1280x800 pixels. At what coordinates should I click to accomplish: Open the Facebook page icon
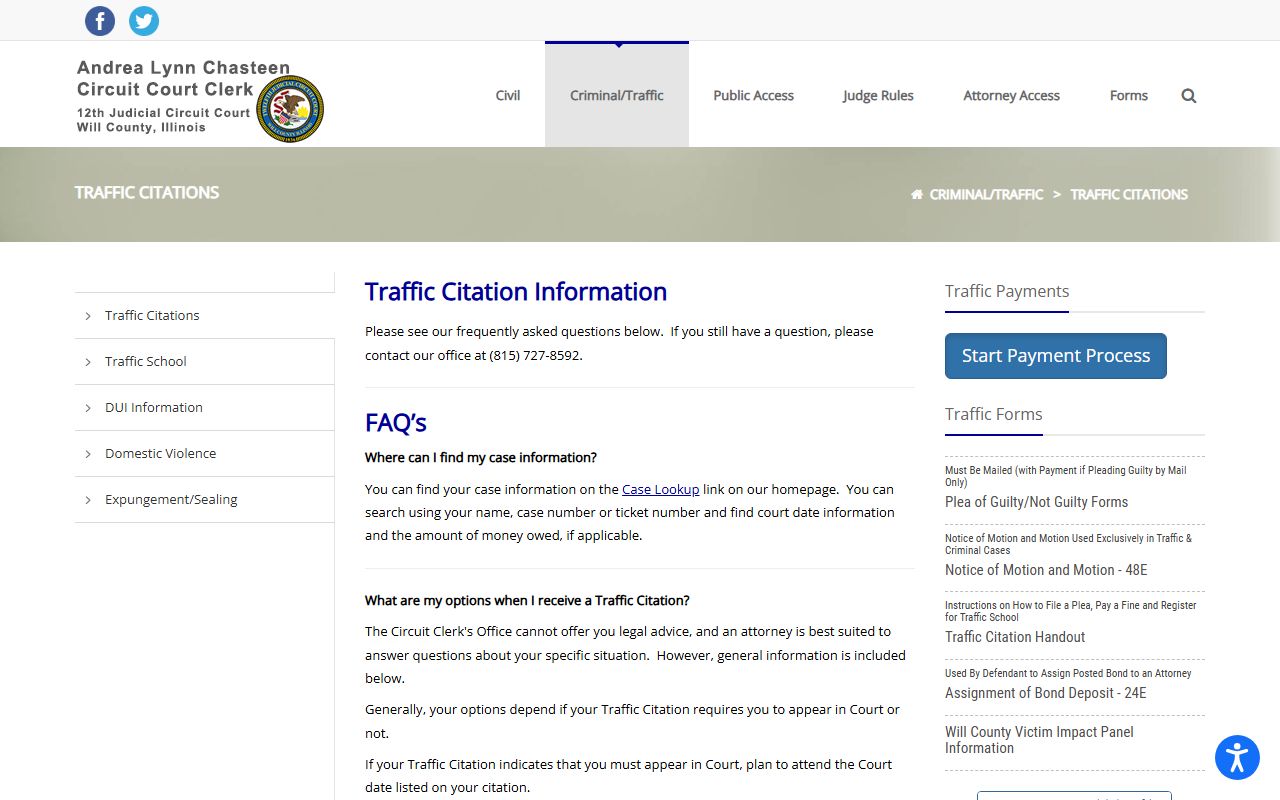tap(100, 21)
